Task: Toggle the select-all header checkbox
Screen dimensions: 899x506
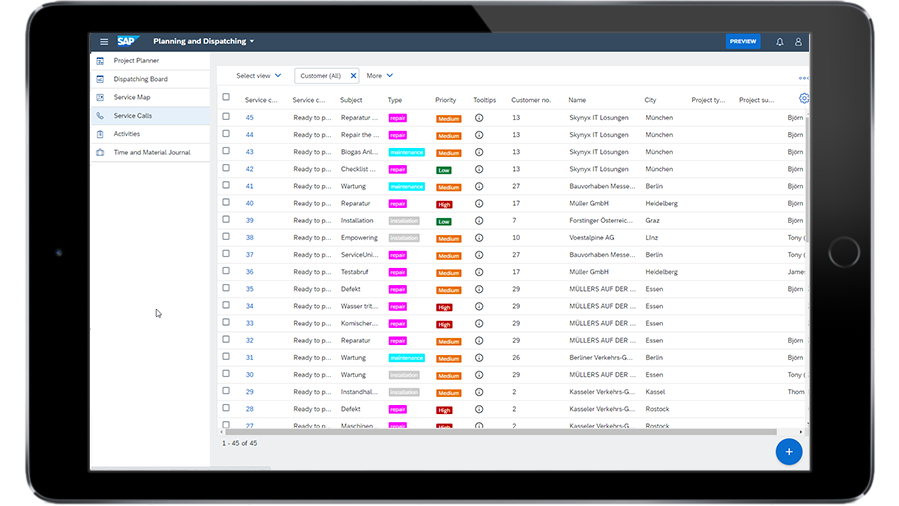Action: pos(226,98)
